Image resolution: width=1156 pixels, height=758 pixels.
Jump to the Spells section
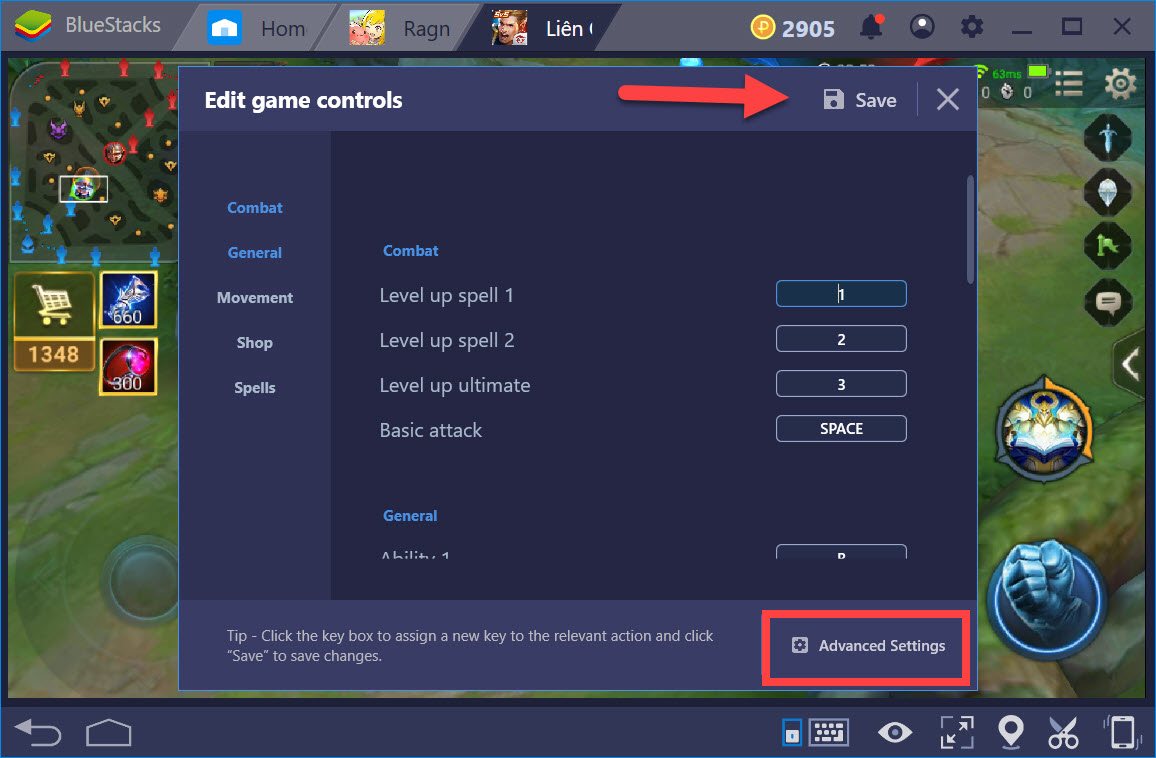point(254,388)
